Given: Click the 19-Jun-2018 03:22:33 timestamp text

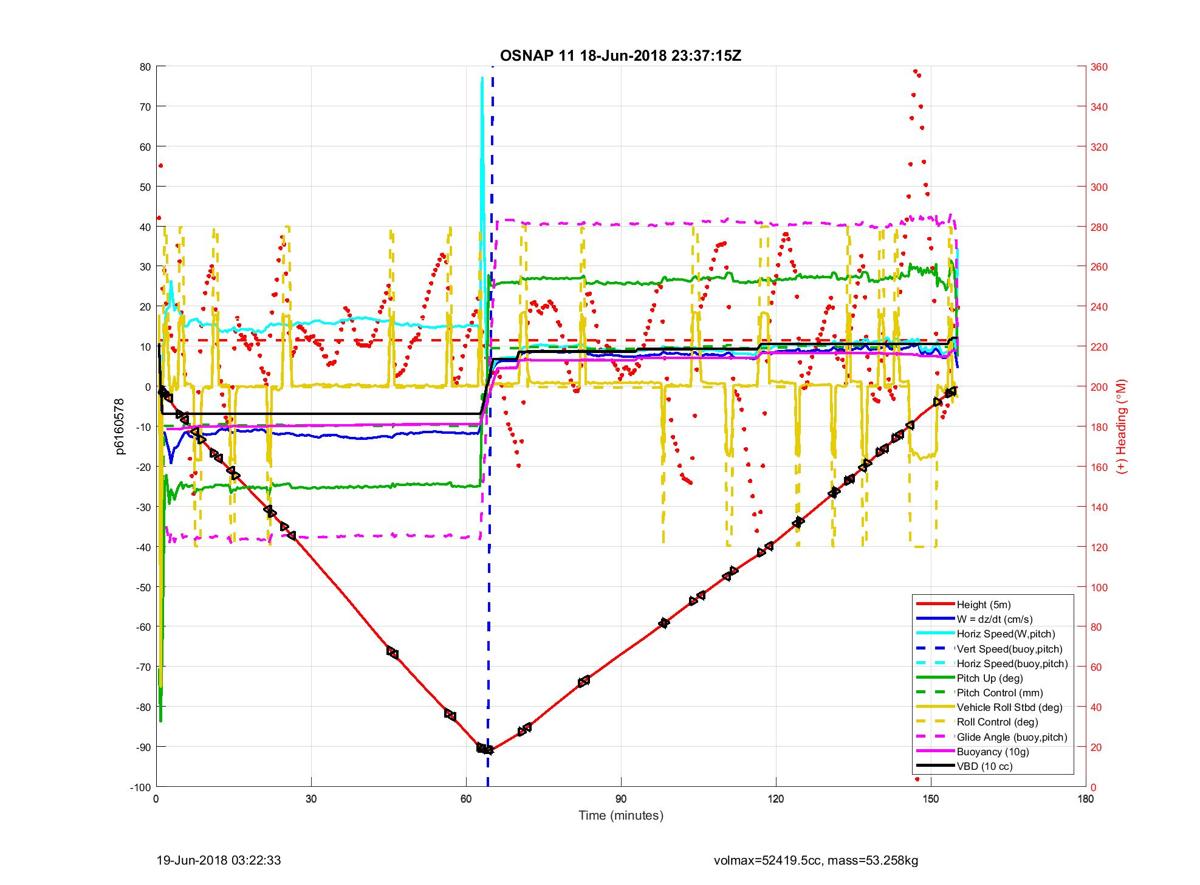Looking at the screenshot, I should (x=220, y=860).
